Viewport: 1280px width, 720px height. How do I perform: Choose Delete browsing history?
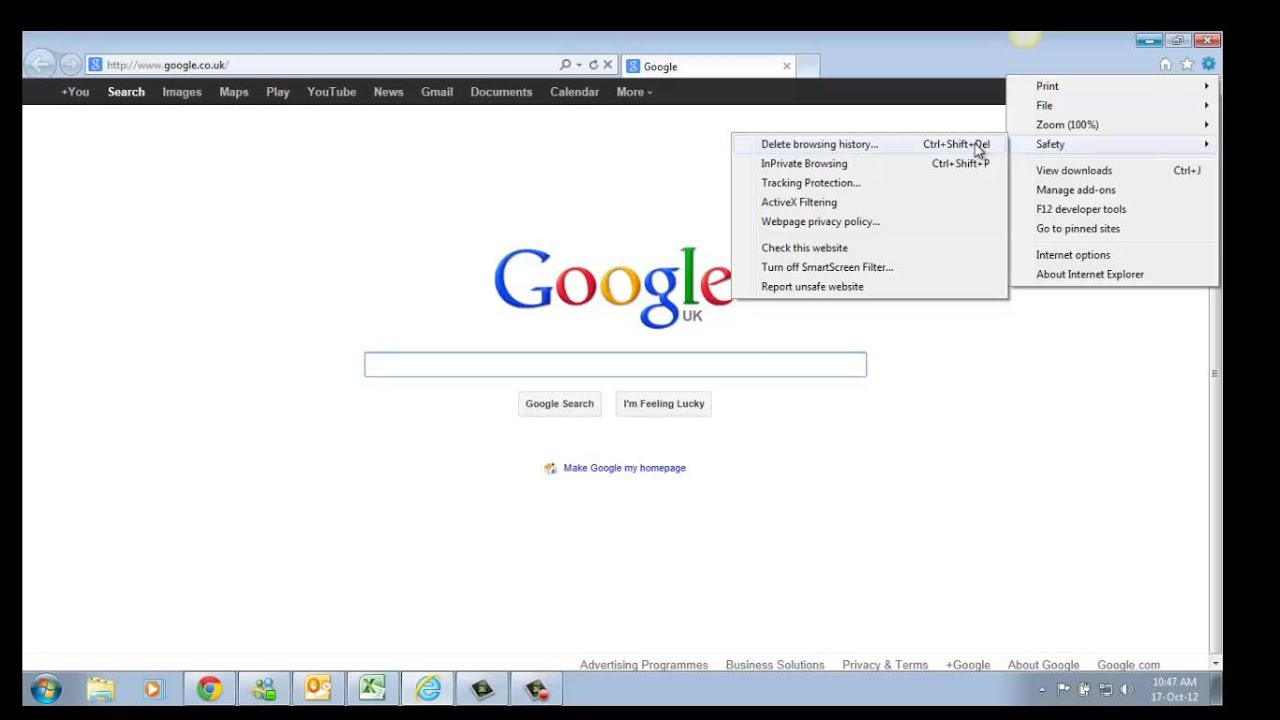pyautogui.click(x=869, y=144)
